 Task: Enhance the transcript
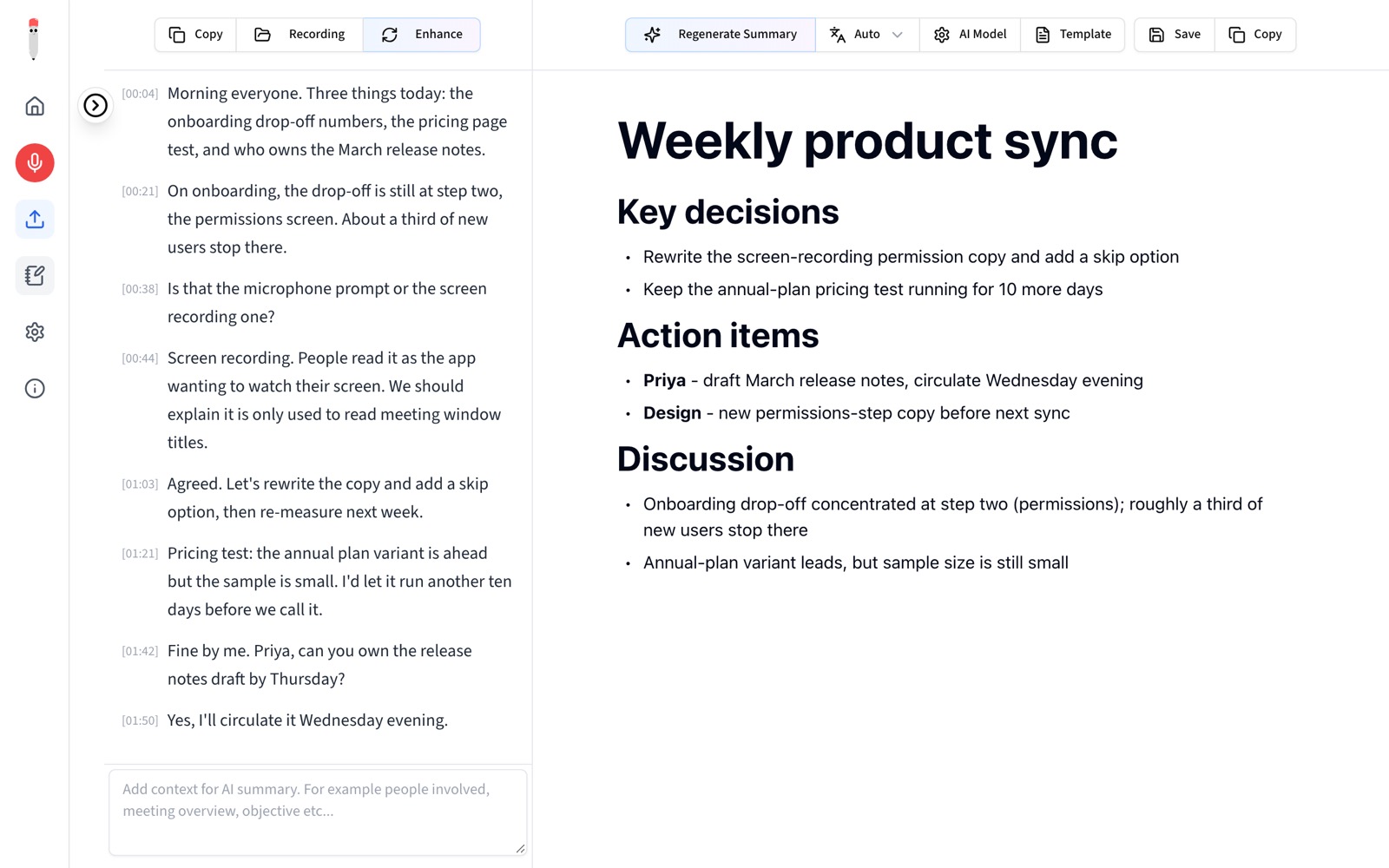pyautogui.click(x=422, y=35)
